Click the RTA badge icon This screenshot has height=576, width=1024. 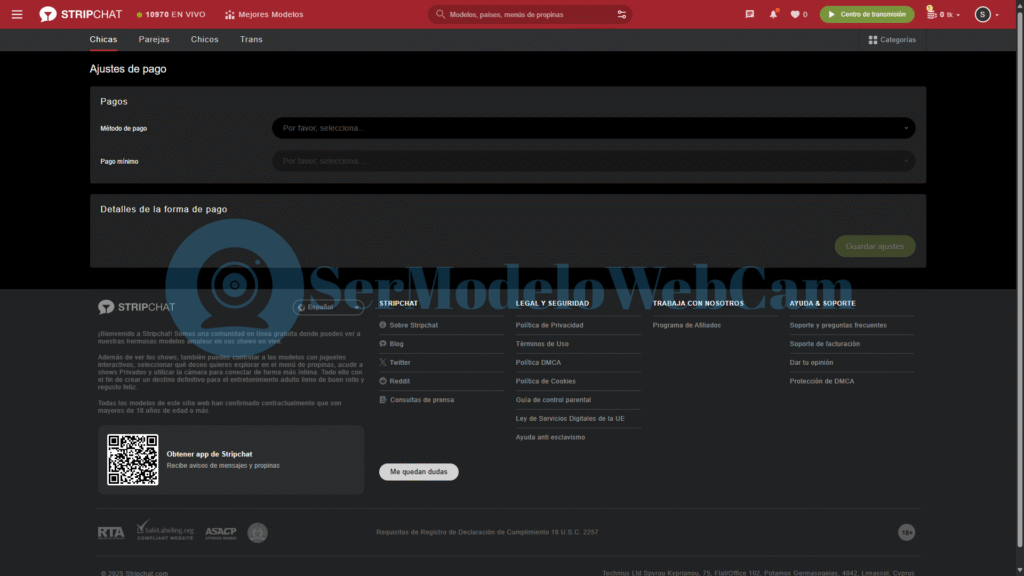111,533
